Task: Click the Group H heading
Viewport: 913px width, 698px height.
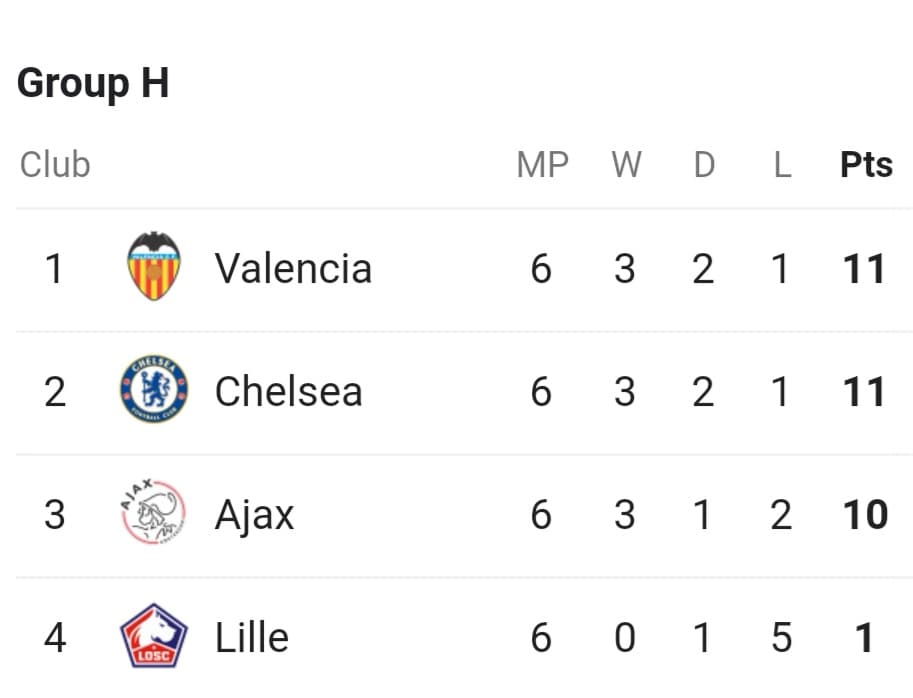Action: pyautogui.click(x=93, y=83)
